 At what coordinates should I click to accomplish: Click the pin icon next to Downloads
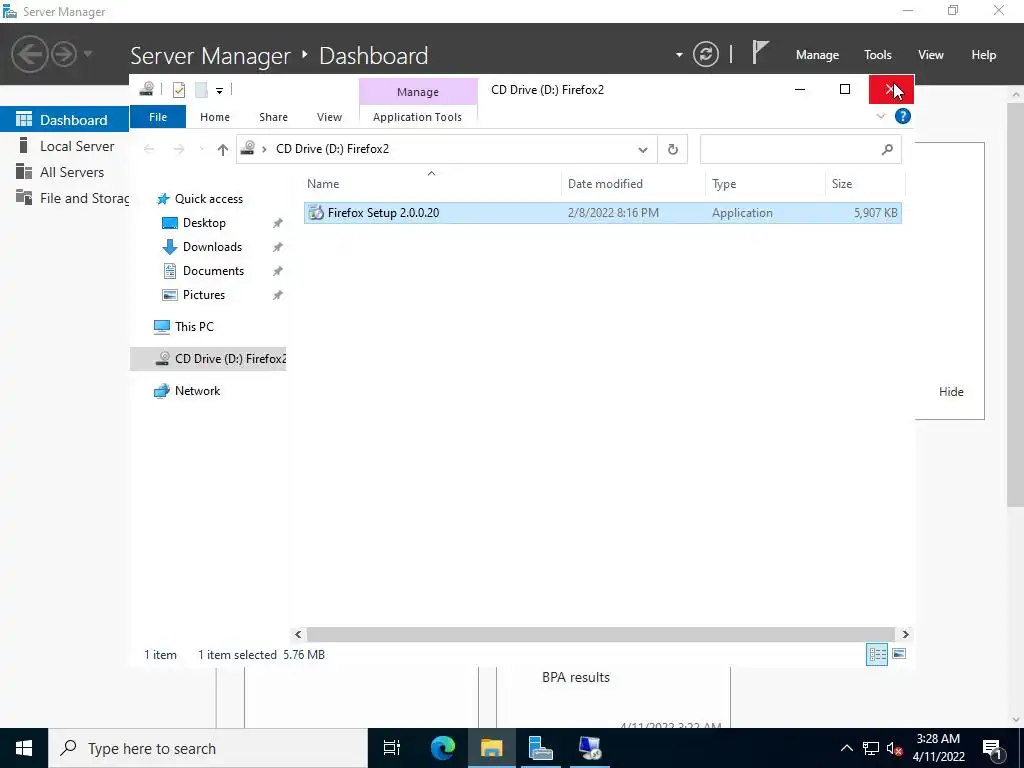click(x=278, y=247)
